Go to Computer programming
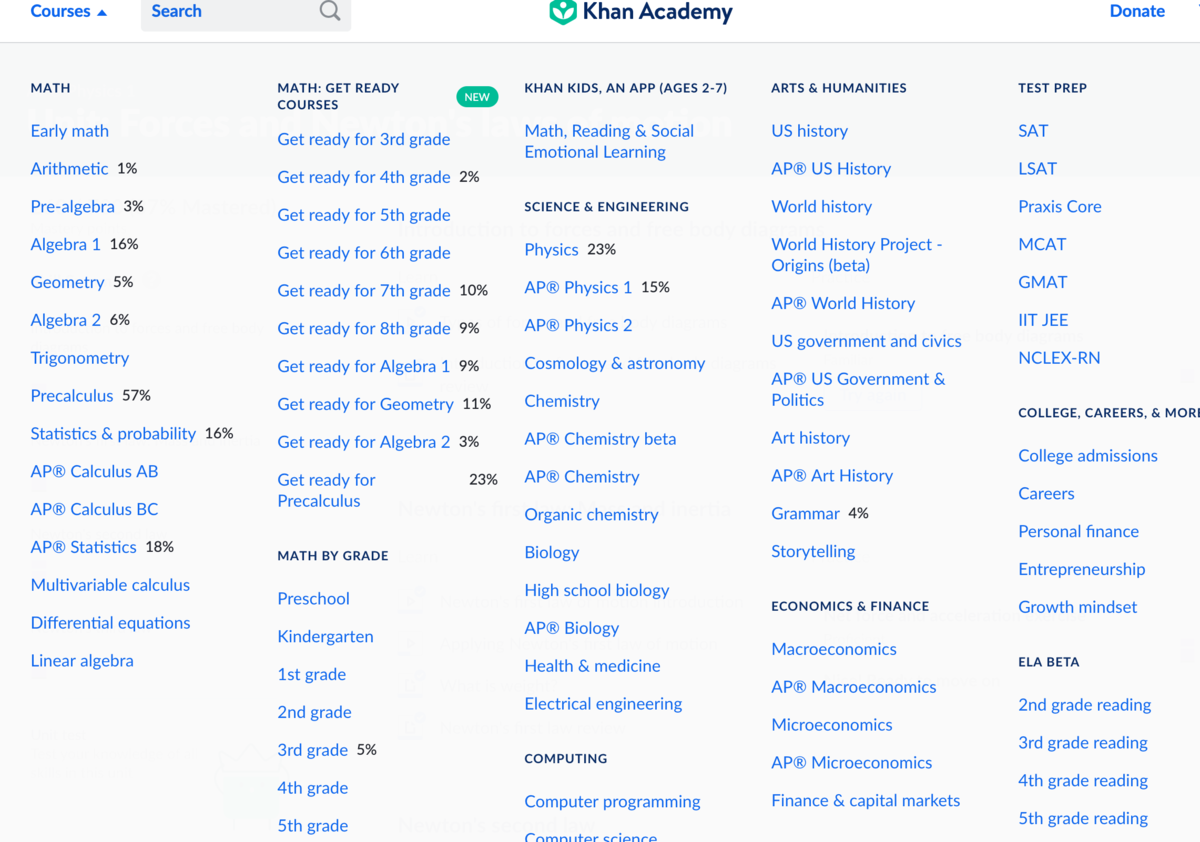Screen dimensions: 1200x842 coord(612,802)
